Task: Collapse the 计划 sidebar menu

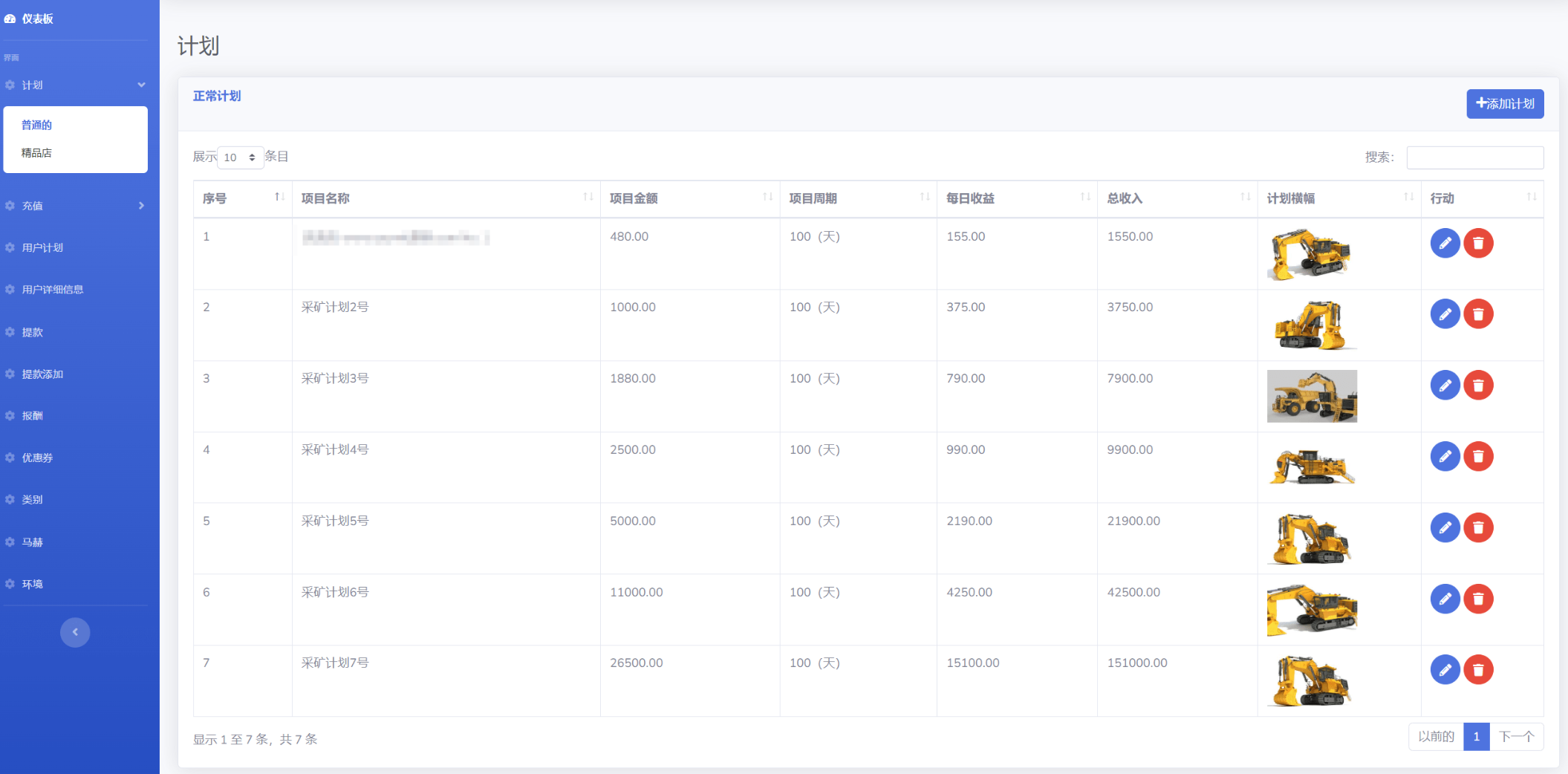Action: (75, 85)
